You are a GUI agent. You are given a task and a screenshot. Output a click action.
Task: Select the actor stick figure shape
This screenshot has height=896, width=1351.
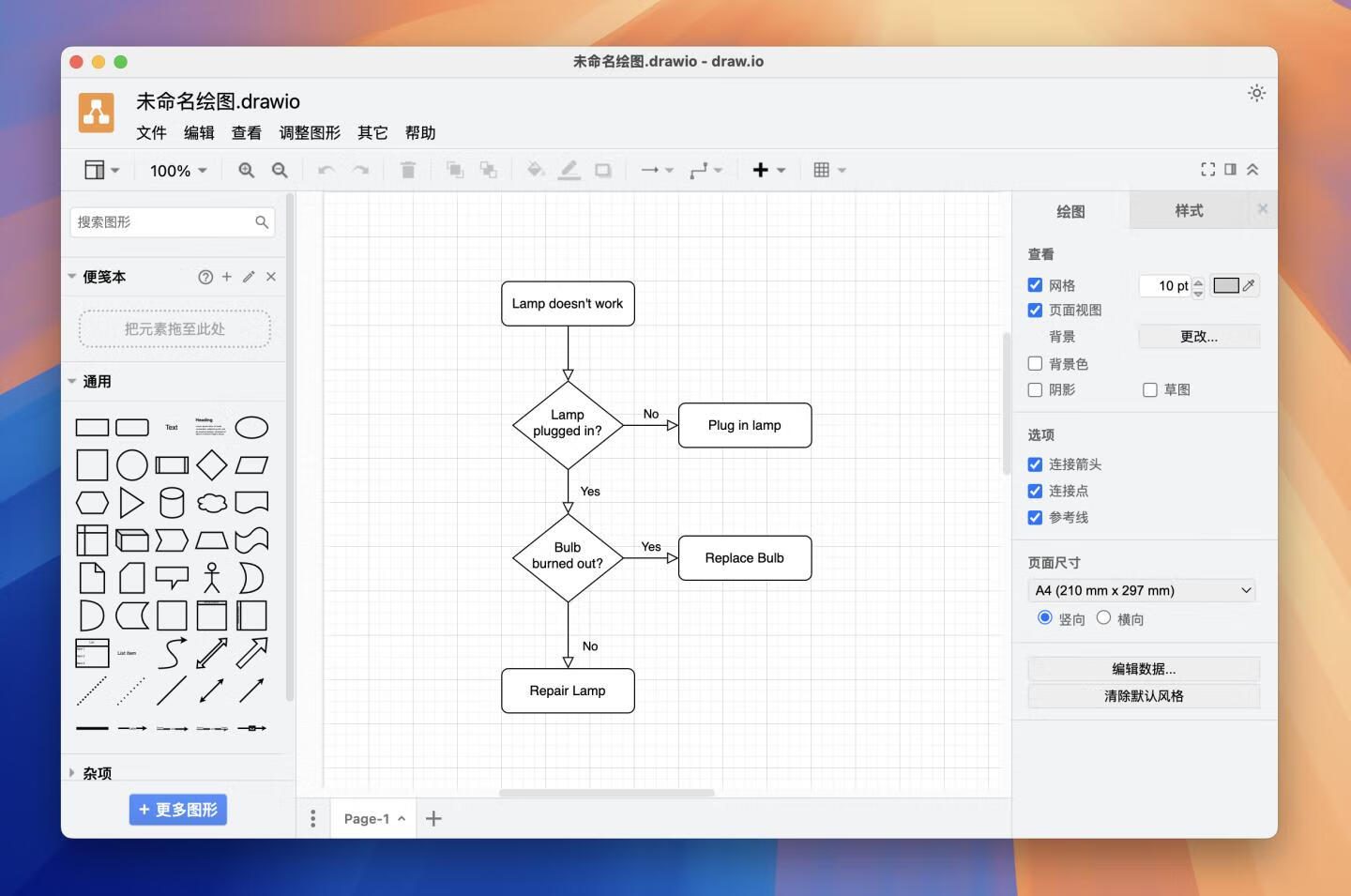click(x=212, y=578)
